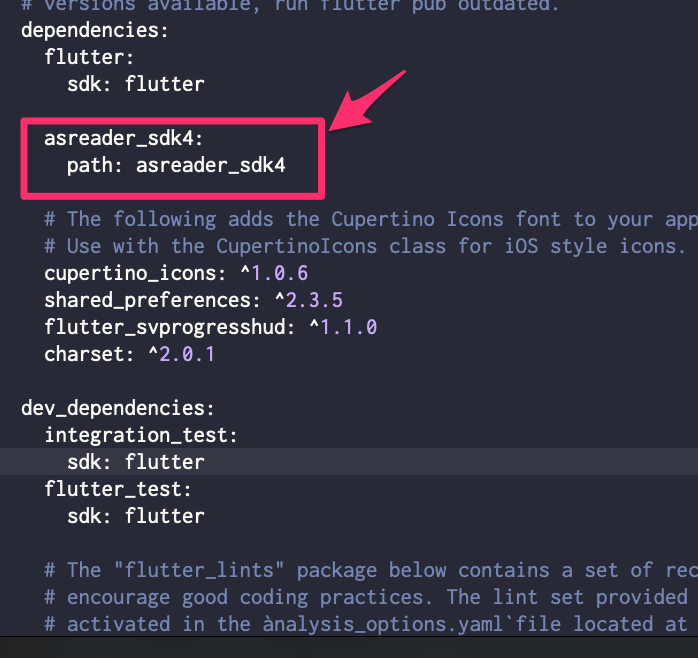Click 'sdk: flutter' under integration_test
The image size is (698, 658).
[136, 462]
